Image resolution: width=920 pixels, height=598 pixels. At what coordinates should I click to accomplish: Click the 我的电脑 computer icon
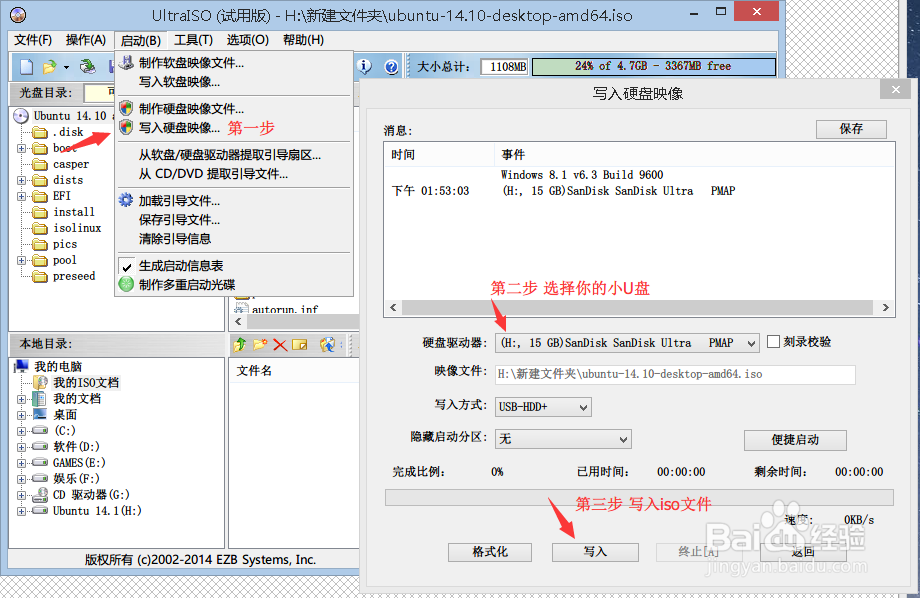(22, 366)
